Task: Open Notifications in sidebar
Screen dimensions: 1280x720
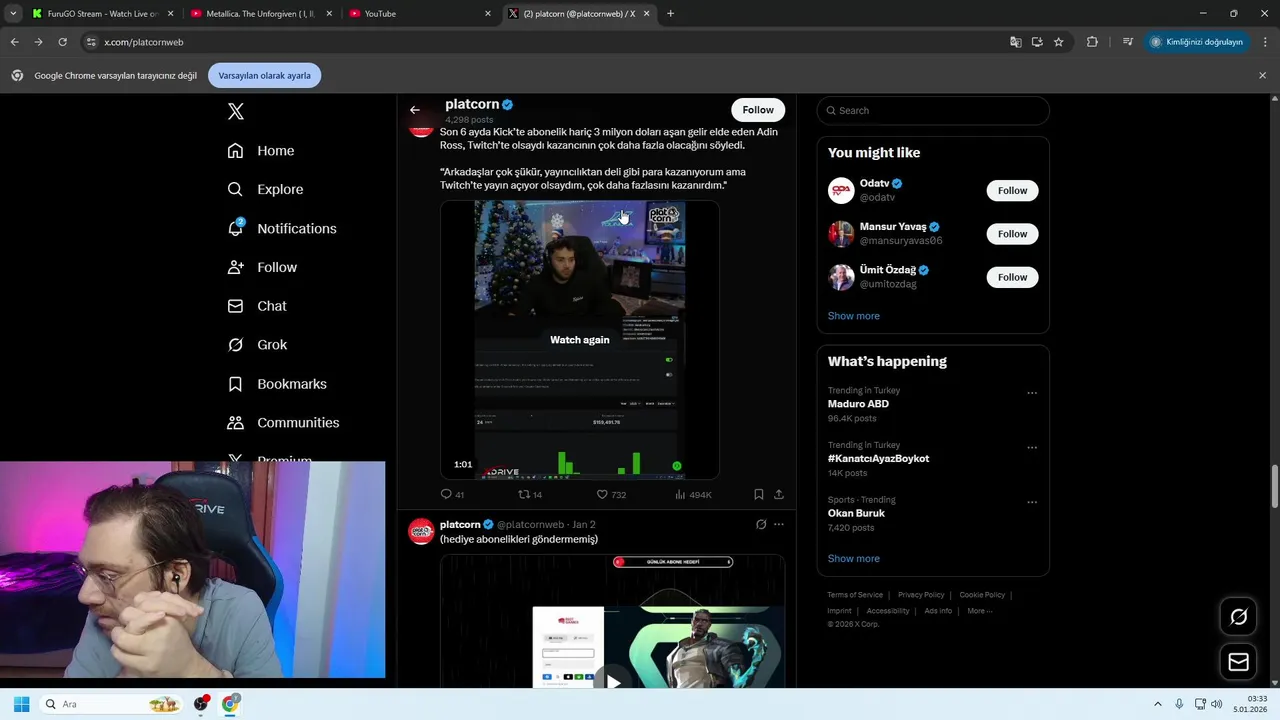Action: tap(282, 228)
